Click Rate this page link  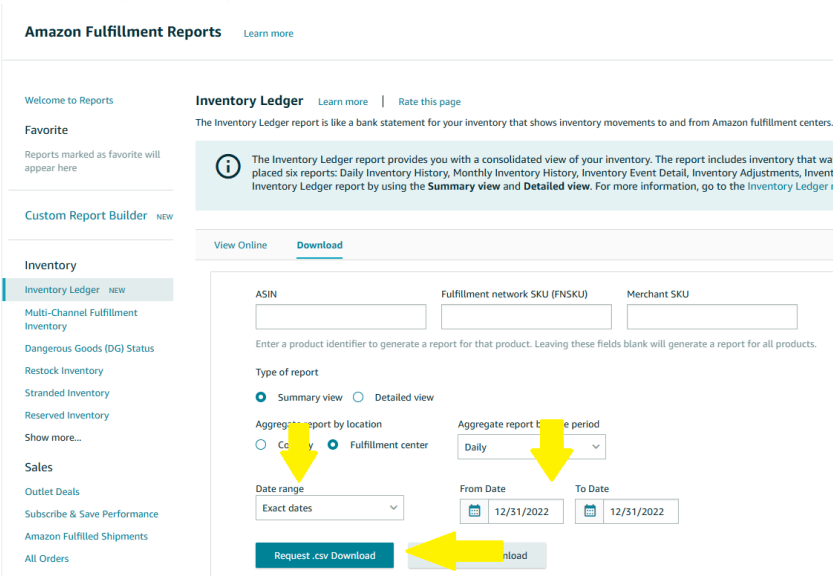click(430, 102)
